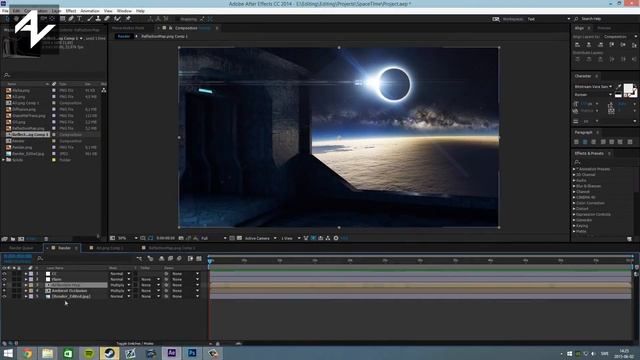The width and height of the screenshot is (640, 360).
Task: Toggle Brainstorm icon in timeline header
Action: [x=190, y=258]
